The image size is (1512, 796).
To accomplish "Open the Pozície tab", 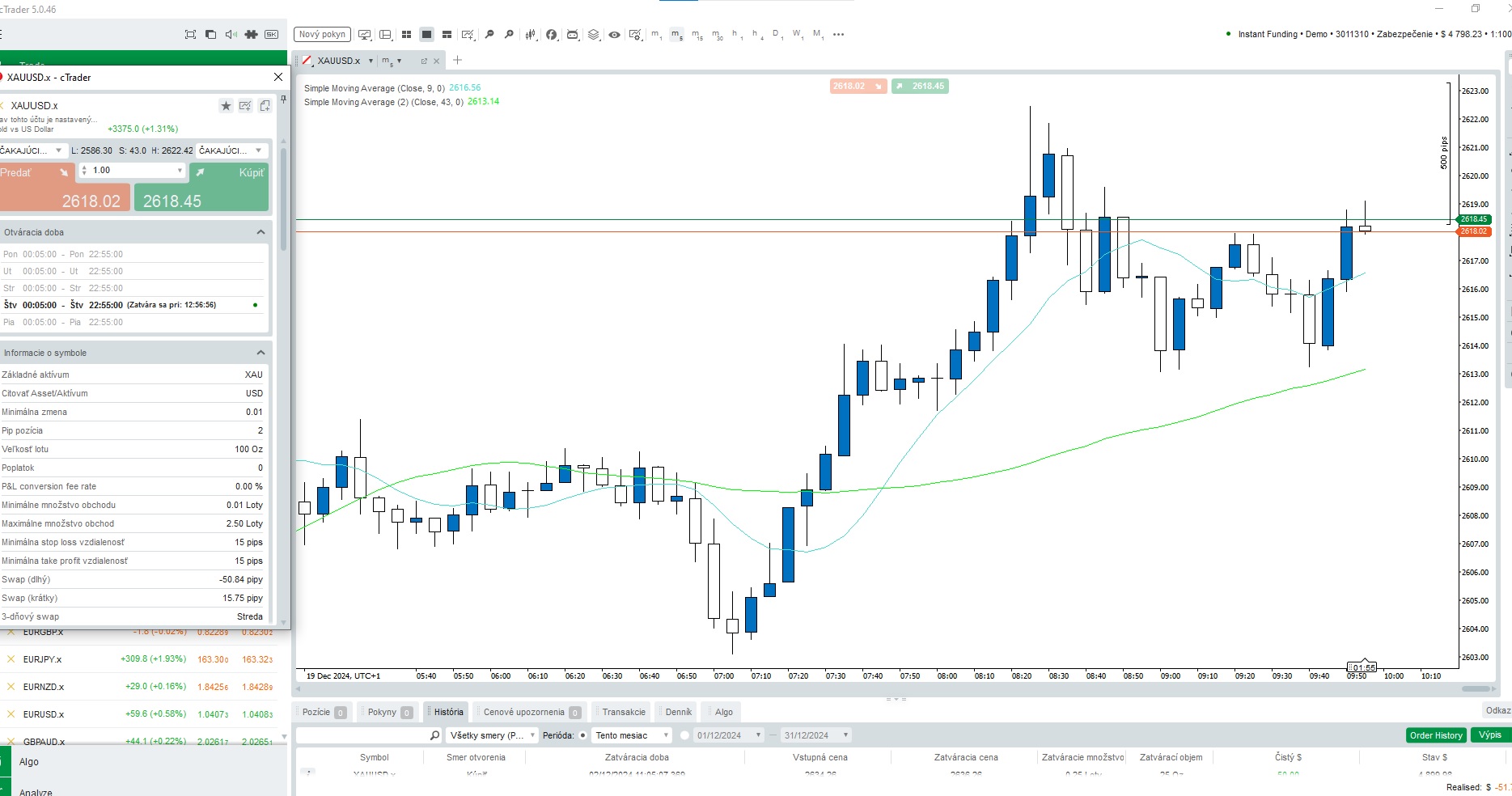I will [x=316, y=712].
